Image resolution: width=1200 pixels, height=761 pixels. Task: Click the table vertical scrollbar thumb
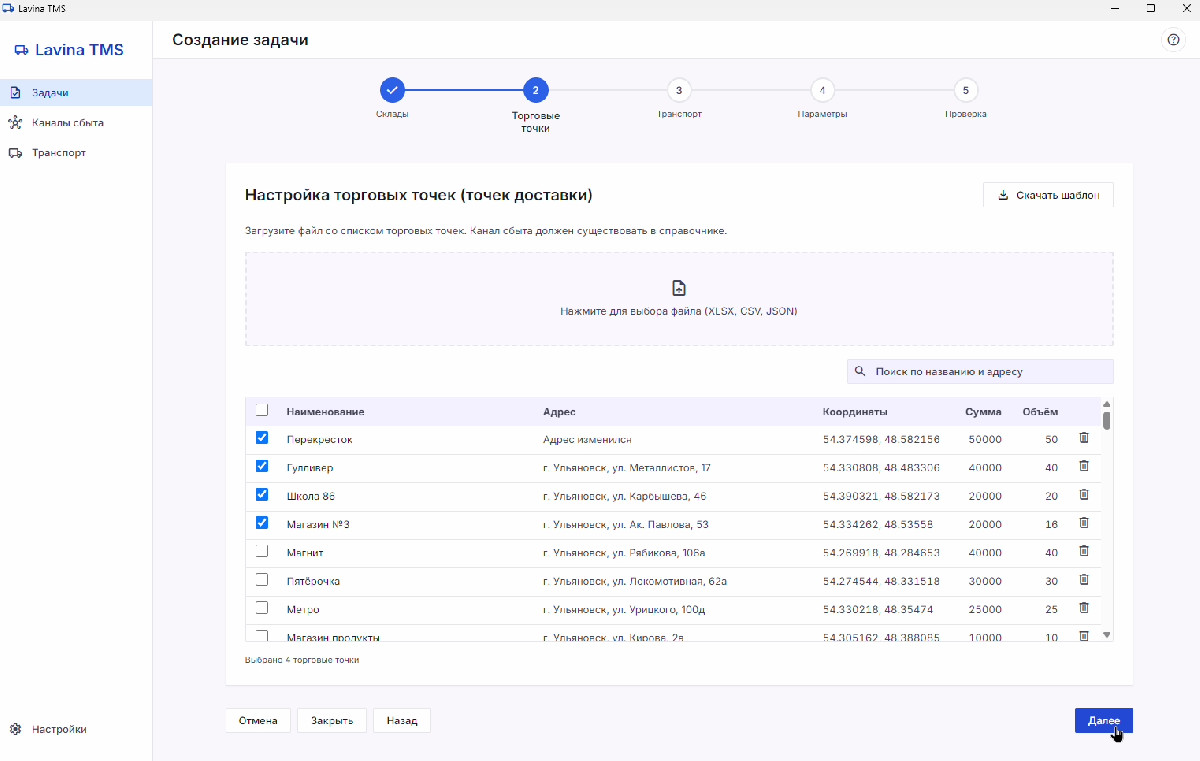click(x=1106, y=419)
